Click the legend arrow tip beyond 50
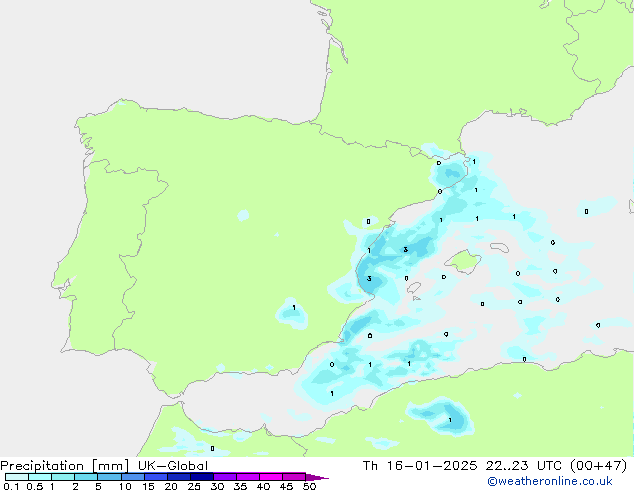The height and width of the screenshot is (490, 634). click(x=317, y=477)
